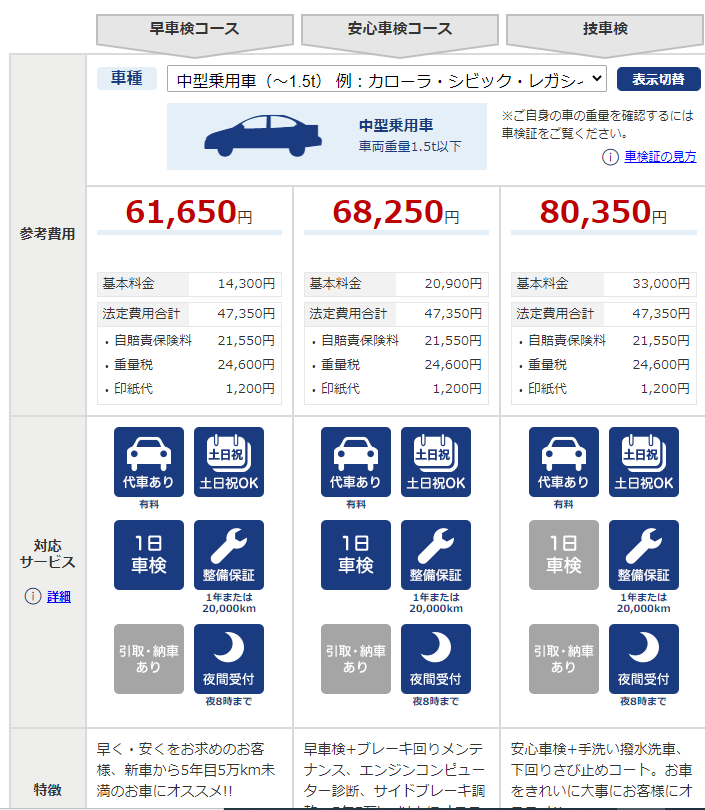Click grayed 引取・納車あり icon in 安心車検コース column
The height and width of the screenshot is (810, 705).
(x=355, y=658)
